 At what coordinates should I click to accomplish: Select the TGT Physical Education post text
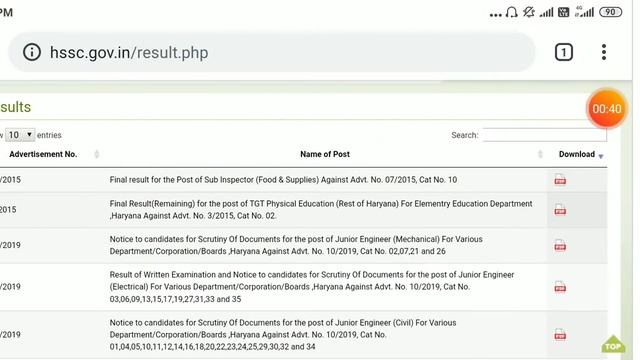pos(321,210)
